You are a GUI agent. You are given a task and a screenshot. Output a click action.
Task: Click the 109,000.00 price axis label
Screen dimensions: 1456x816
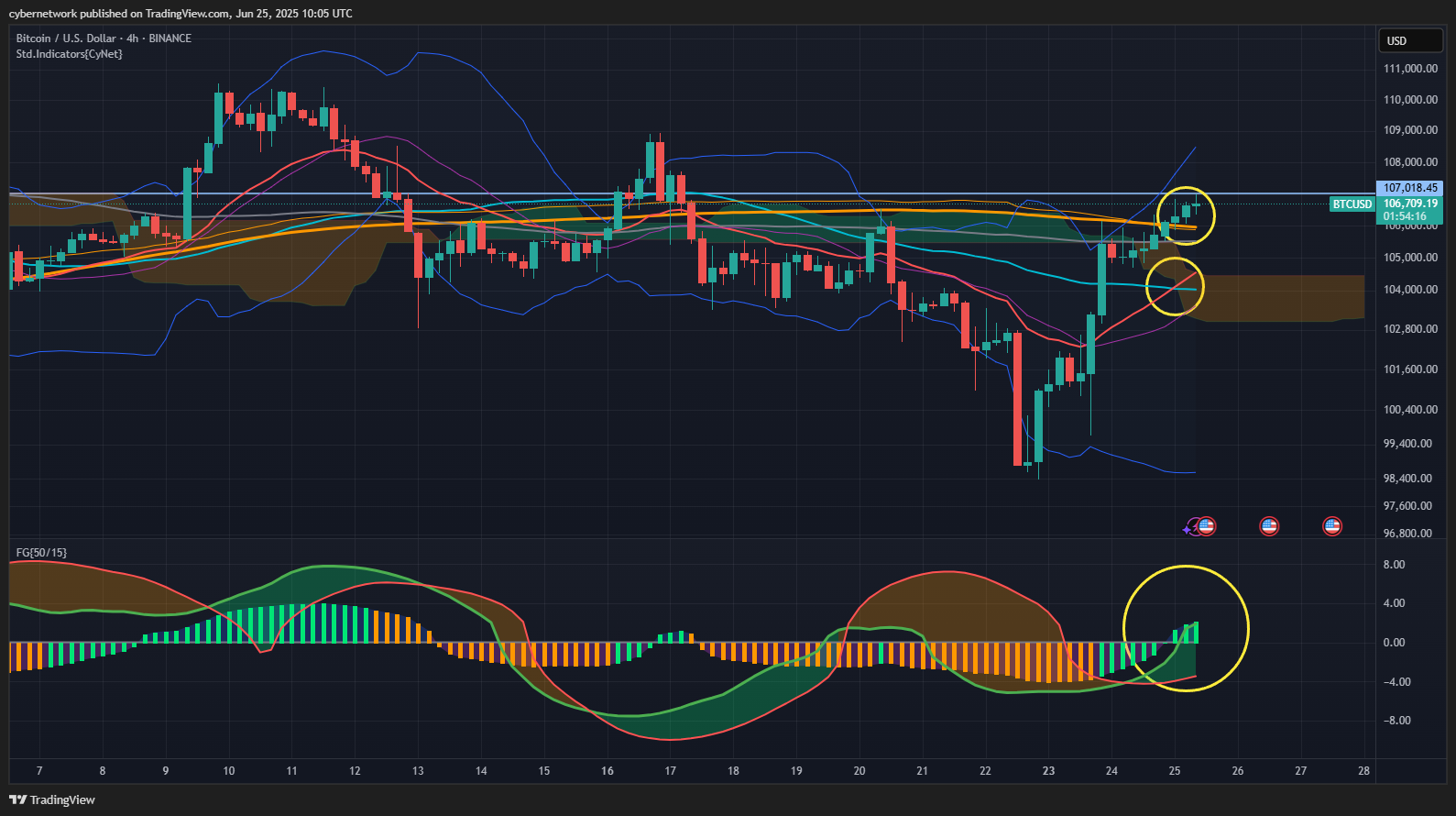click(x=1410, y=130)
